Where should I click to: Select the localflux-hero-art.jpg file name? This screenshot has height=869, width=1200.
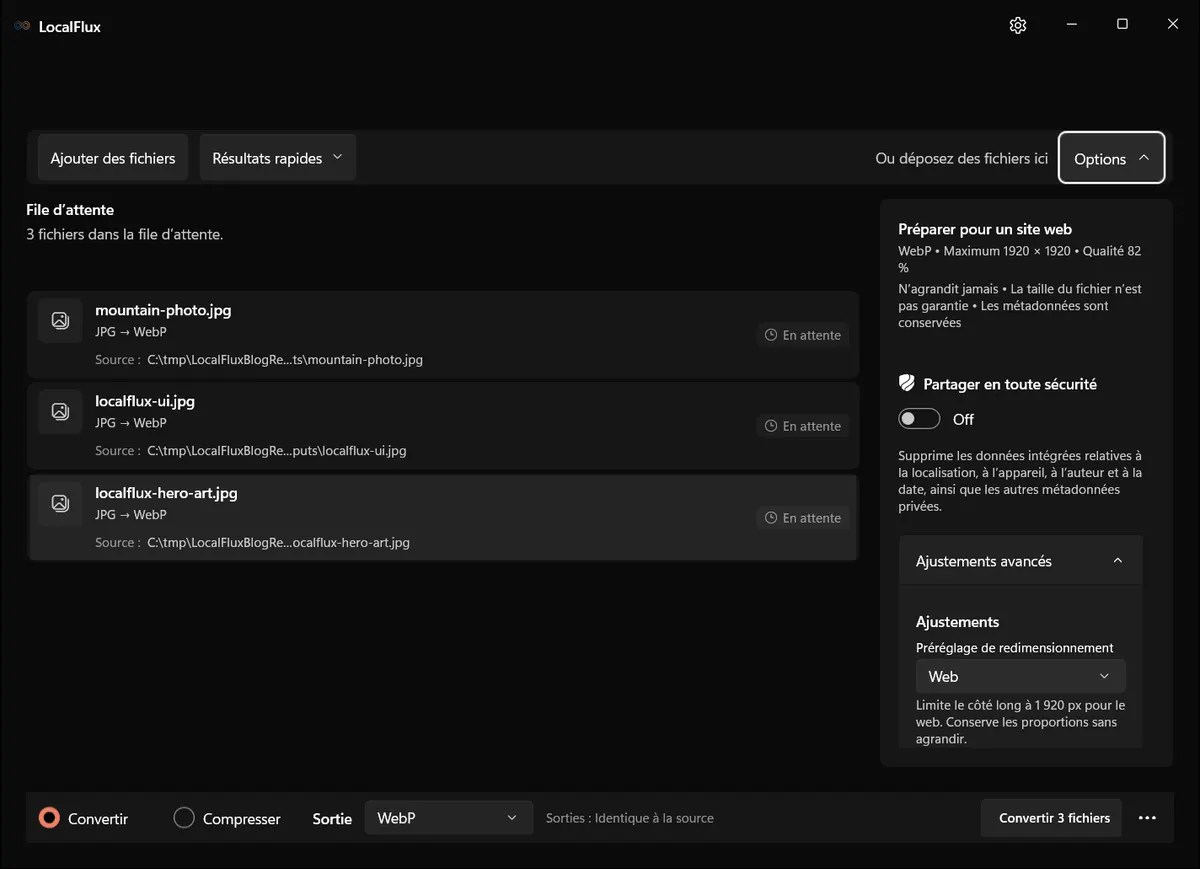click(166, 493)
